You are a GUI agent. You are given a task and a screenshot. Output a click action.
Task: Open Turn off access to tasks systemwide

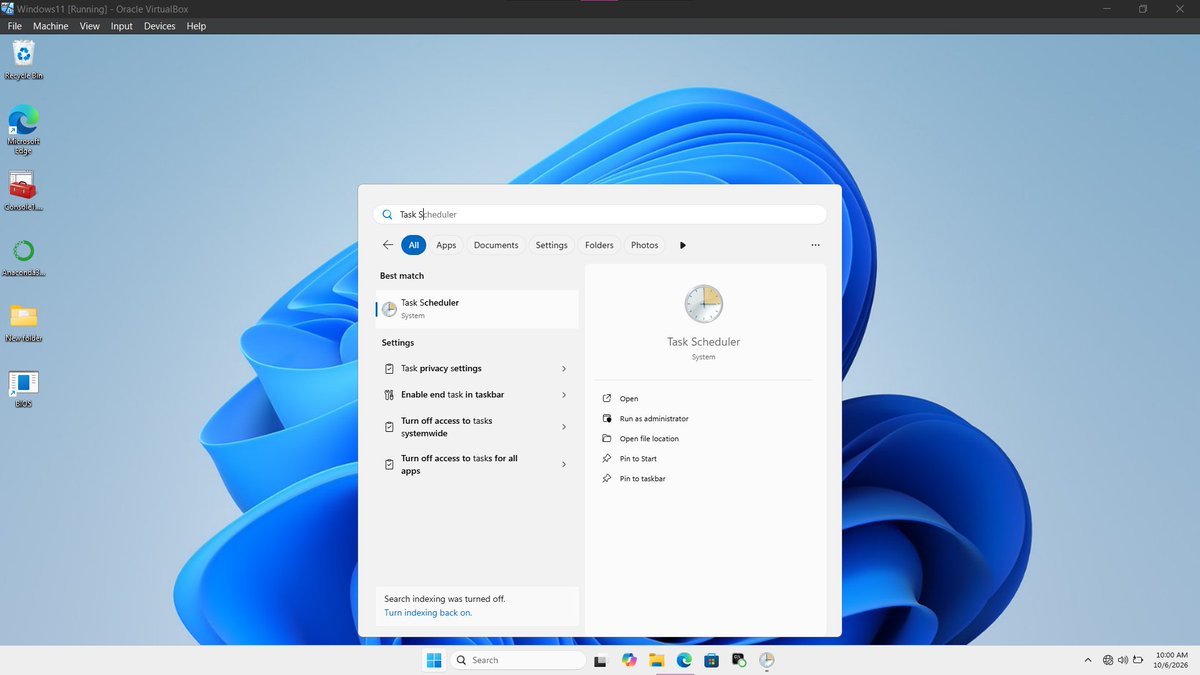[477, 427]
